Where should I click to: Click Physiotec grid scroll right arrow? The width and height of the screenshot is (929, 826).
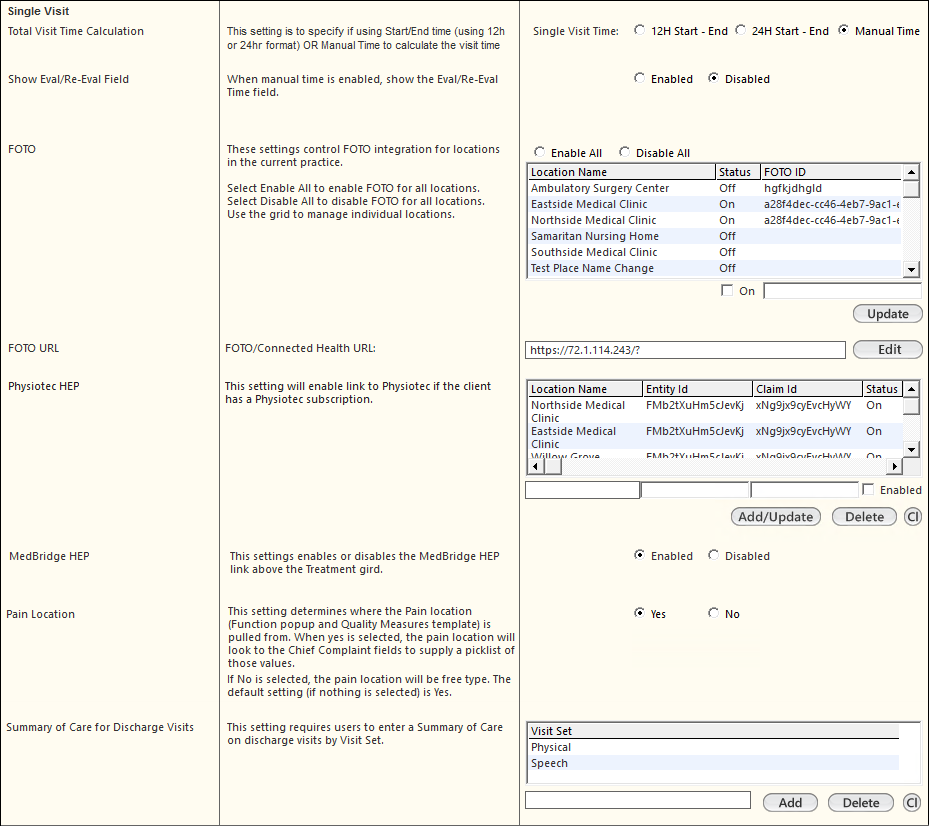click(x=894, y=467)
